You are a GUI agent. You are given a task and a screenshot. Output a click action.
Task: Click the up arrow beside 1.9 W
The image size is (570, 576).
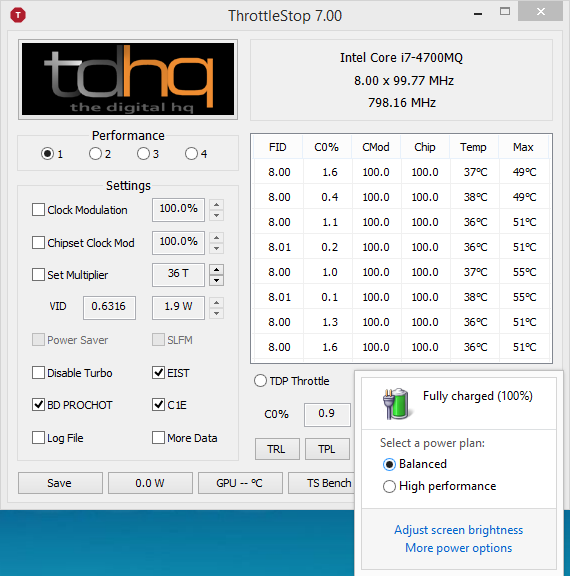tap(217, 303)
